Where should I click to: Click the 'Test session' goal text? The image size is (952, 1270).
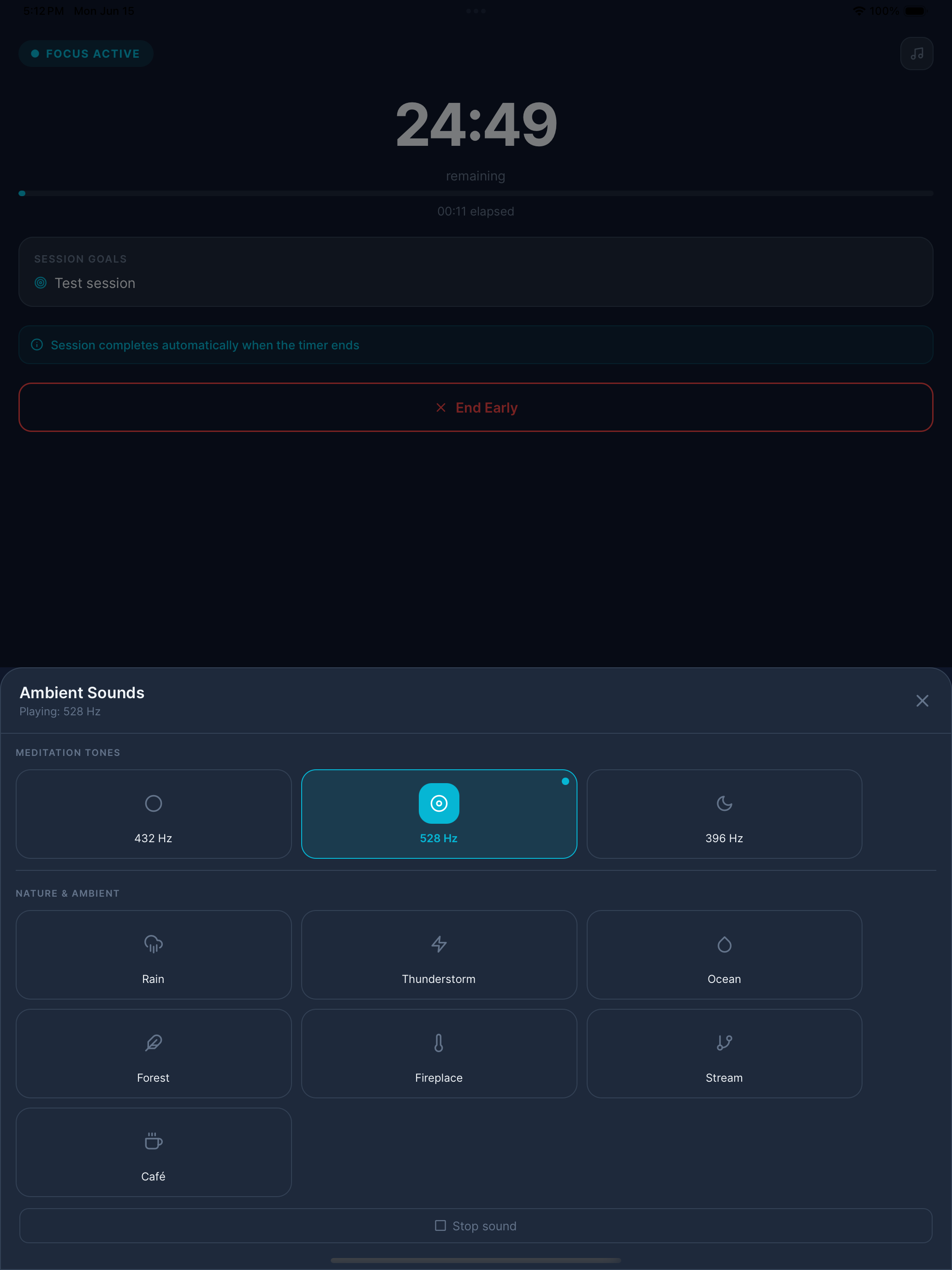coord(95,283)
